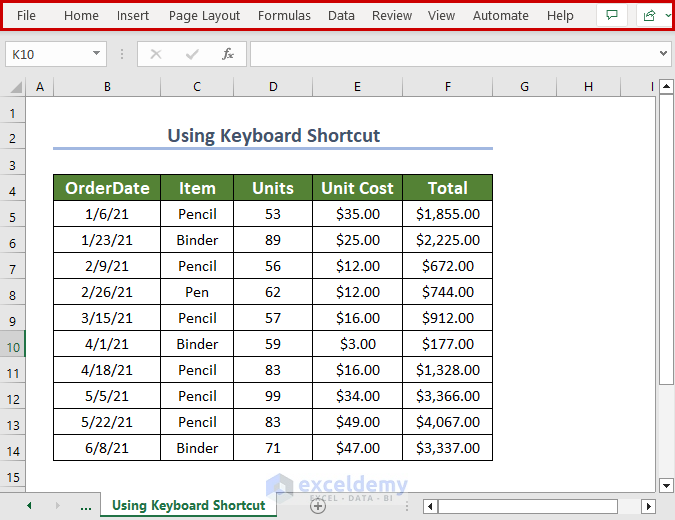Open the Name Box dropdown arrow
This screenshot has height=520, width=675.
[x=96, y=54]
